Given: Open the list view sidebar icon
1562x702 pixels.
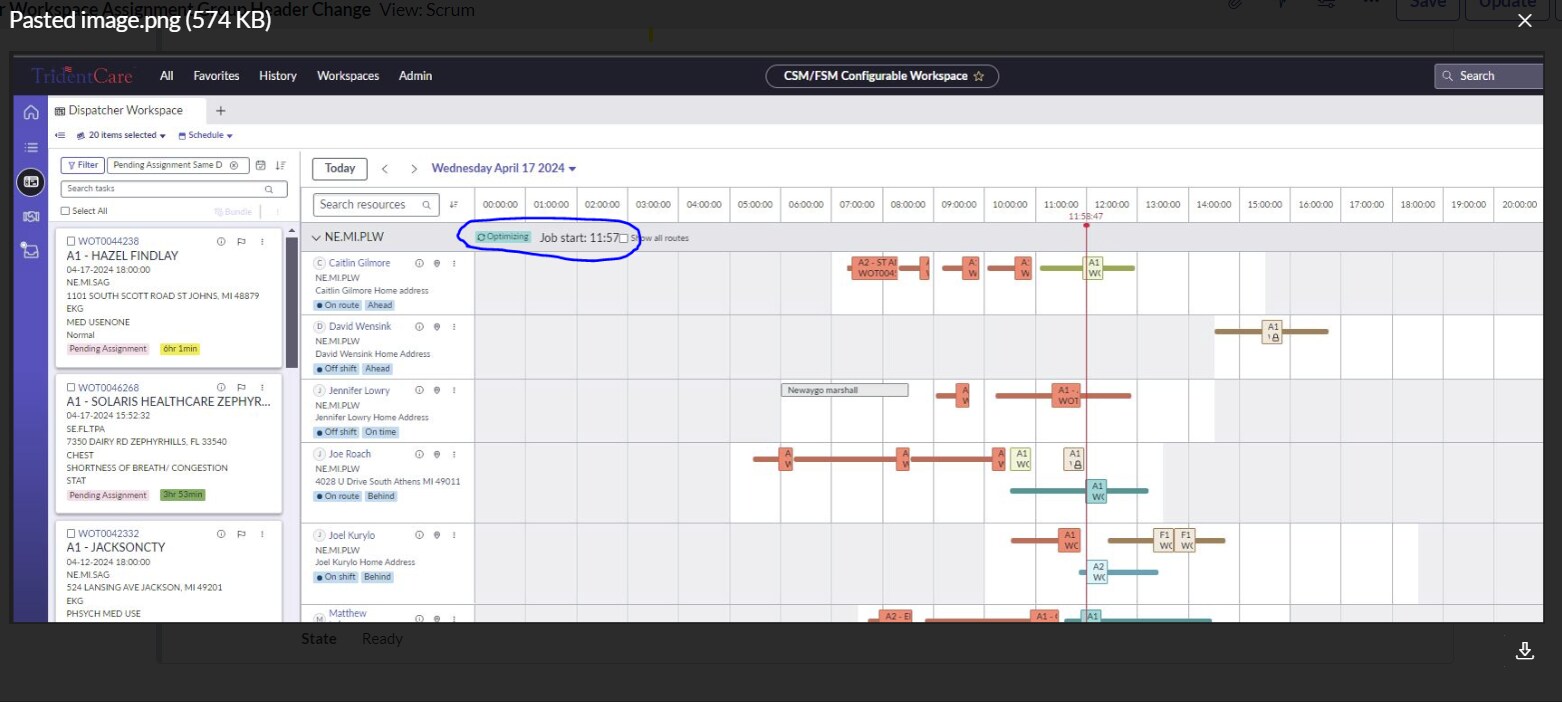Looking at the screenshot, I should click(31, 147).
